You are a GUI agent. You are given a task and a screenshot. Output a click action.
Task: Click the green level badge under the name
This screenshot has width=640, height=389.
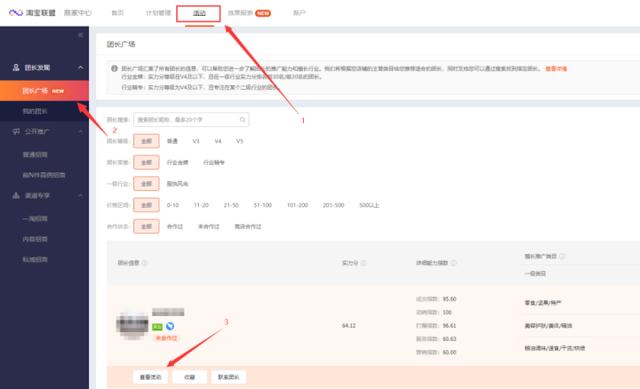157,327
